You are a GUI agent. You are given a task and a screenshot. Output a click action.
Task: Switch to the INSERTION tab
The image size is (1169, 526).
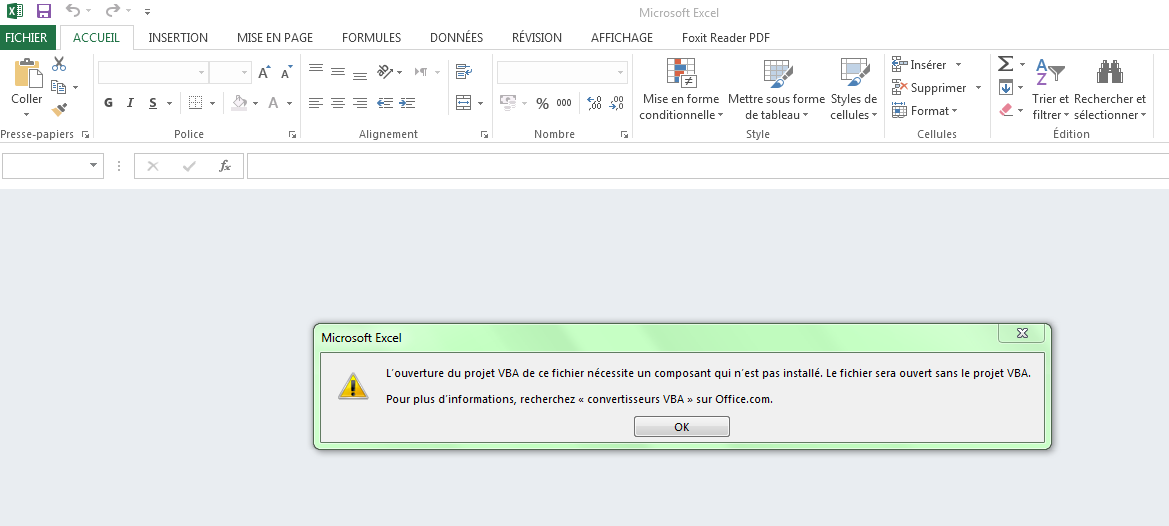[178, 37]
